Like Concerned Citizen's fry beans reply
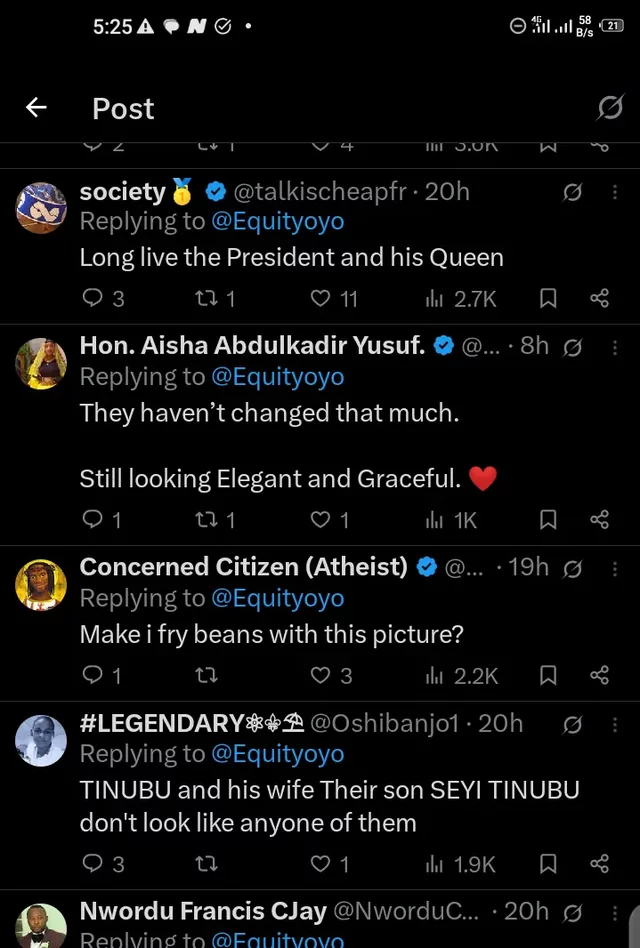 320,676
